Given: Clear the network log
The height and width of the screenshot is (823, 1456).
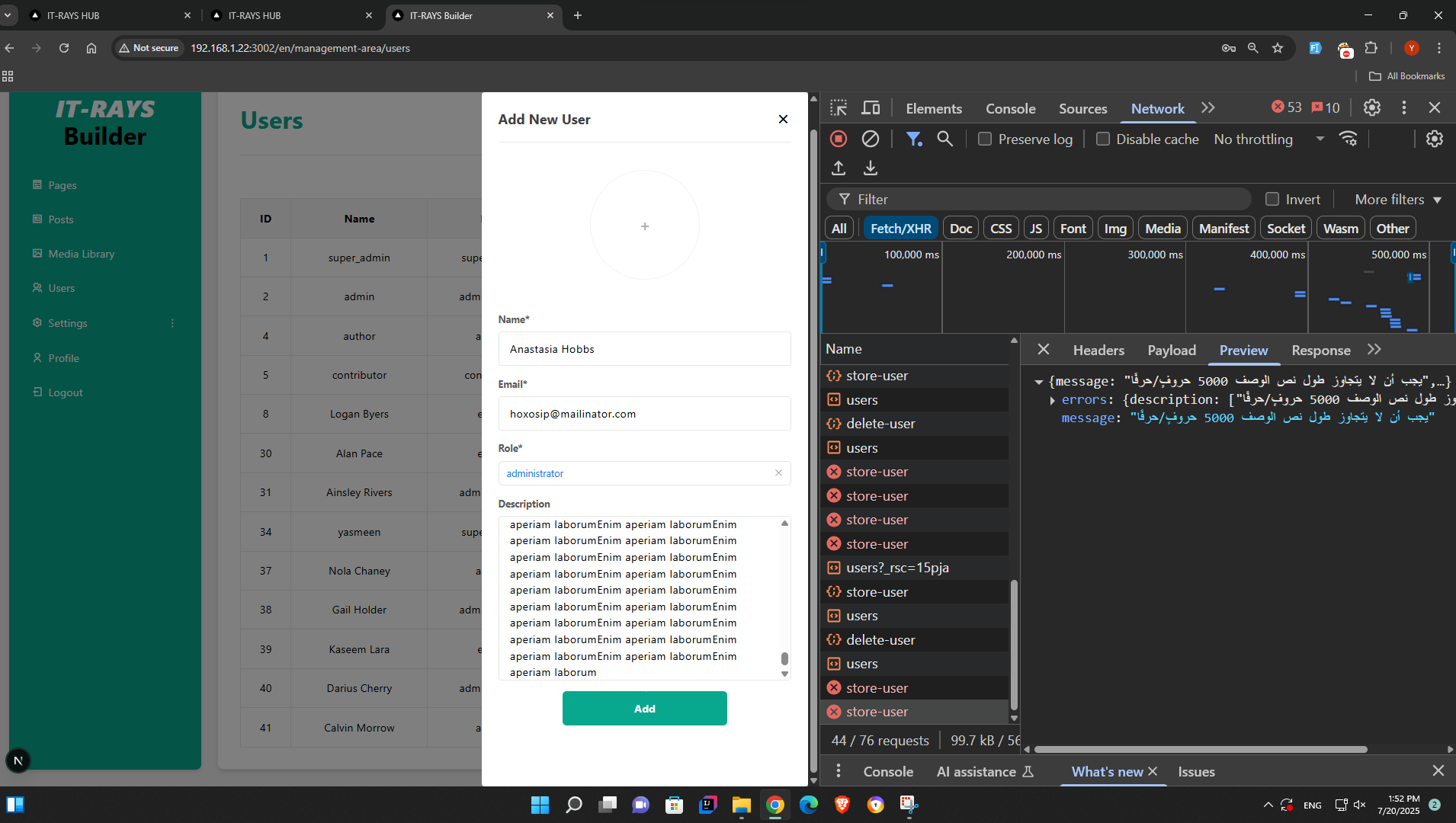Looking at the screenshot, I should [870, 139].
